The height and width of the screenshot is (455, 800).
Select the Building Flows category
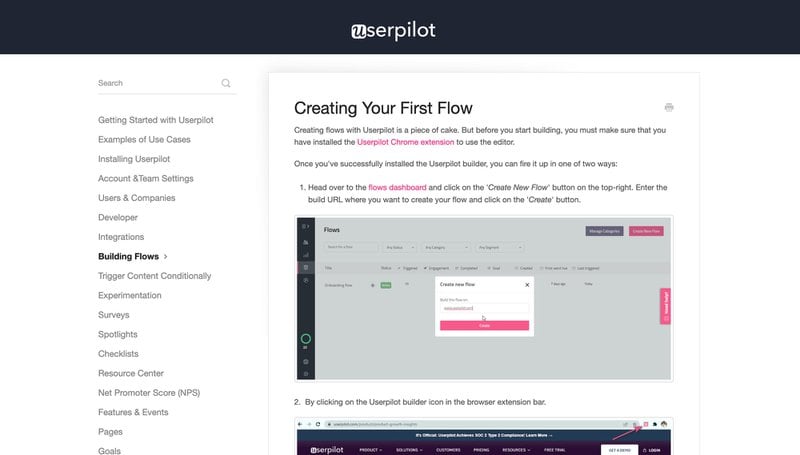point(128,256)
